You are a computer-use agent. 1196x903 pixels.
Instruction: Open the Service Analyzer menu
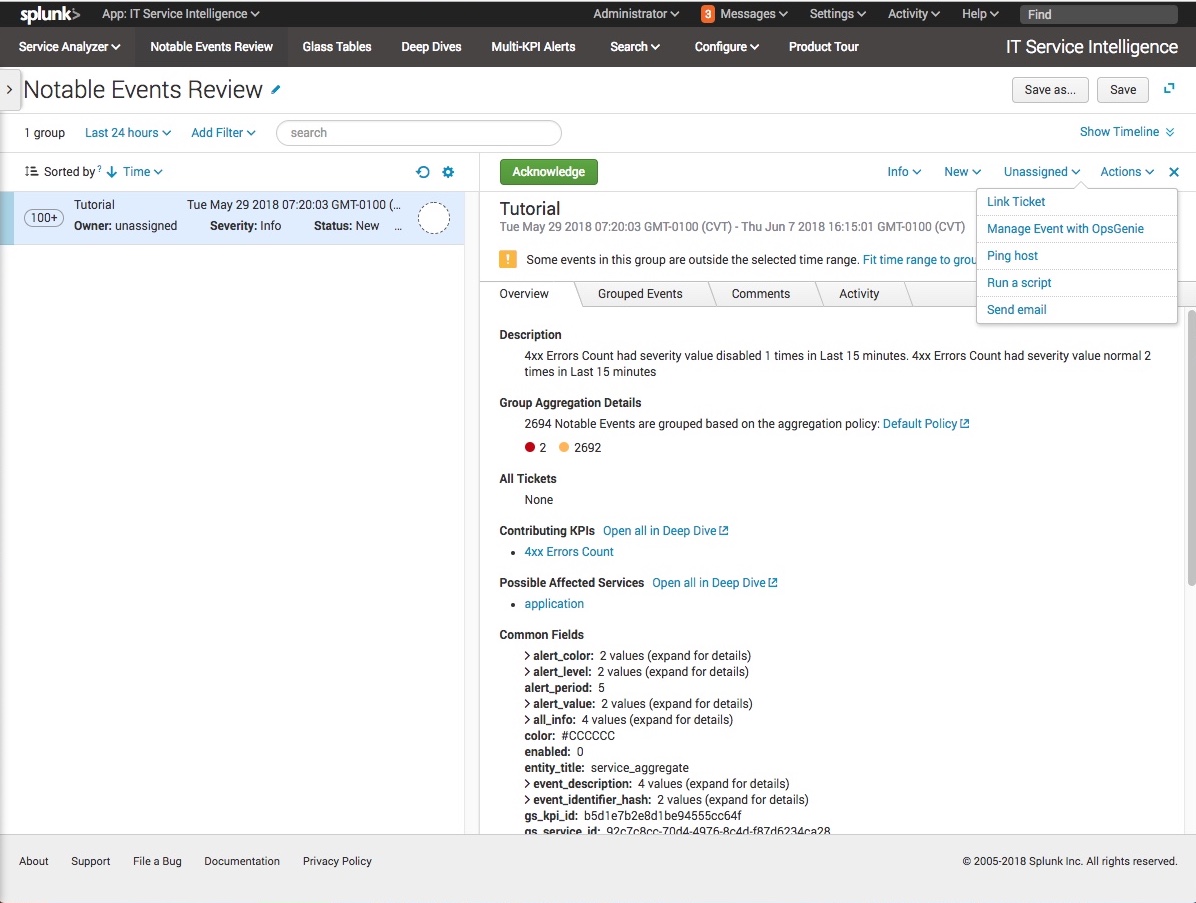pyautogui.click(x=69, y=47)
